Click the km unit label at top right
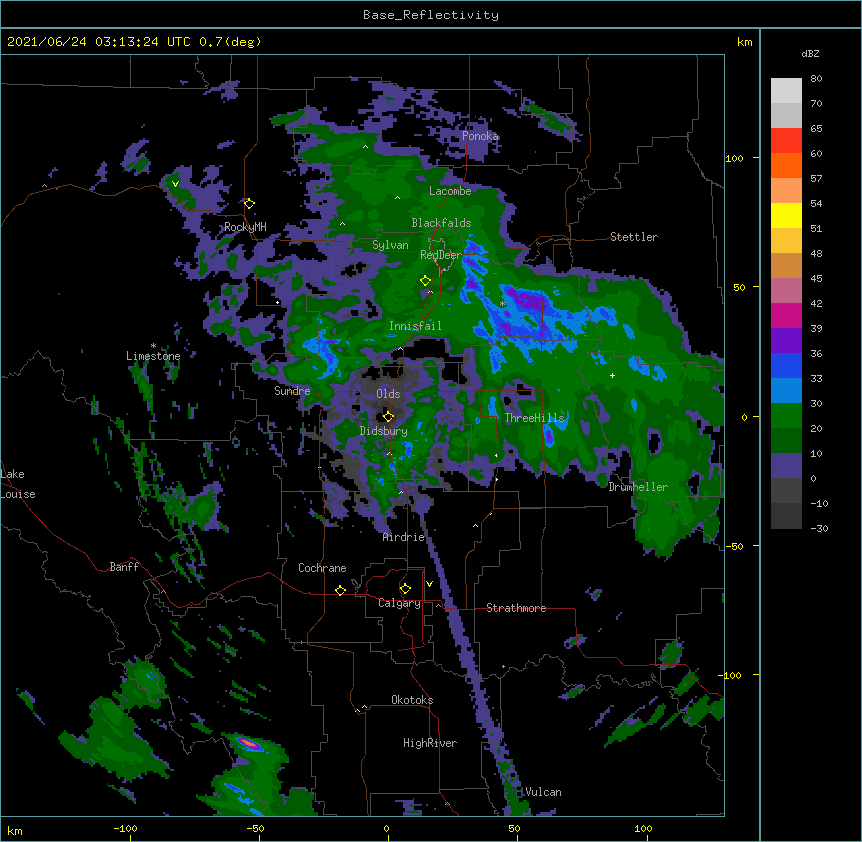Image resolution: width=862 pixels, height=842 pixels. click(x=745, y=42)
